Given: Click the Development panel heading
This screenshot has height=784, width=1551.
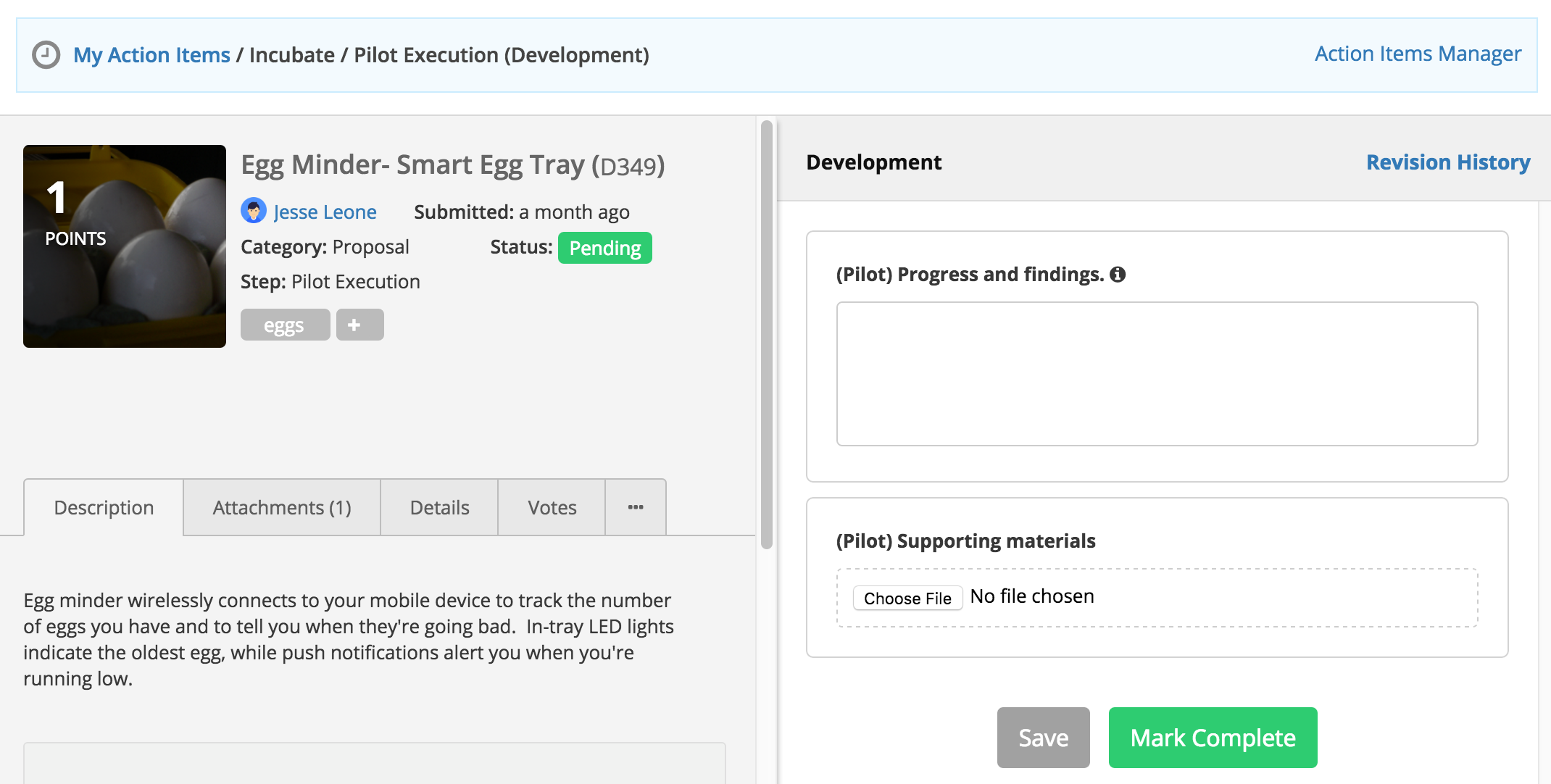Looking at the screenshot, I should click(x=874, y=162).
